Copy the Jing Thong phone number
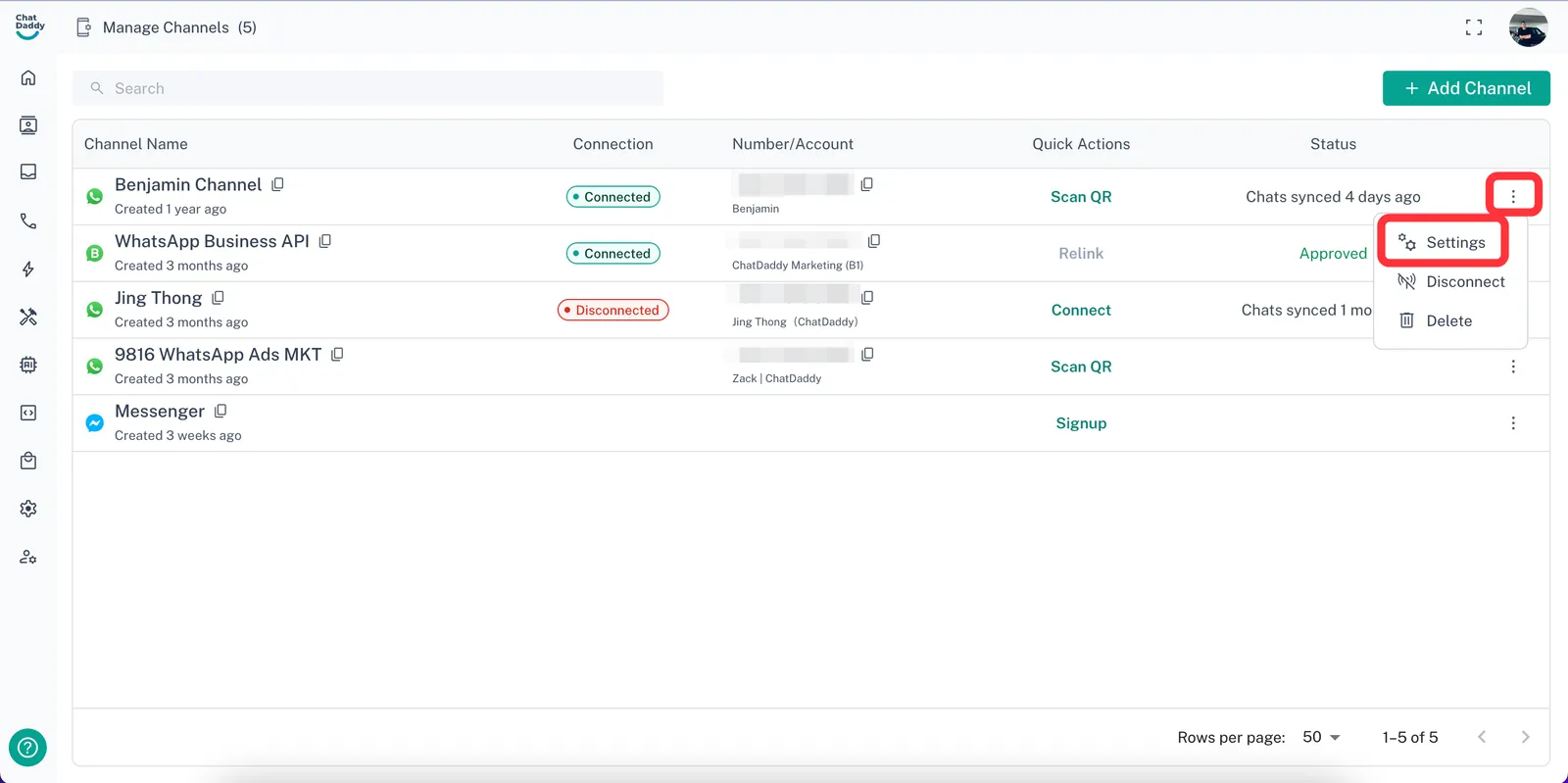Viewport: 1568px width, 783px height. (x=867, y=297)
